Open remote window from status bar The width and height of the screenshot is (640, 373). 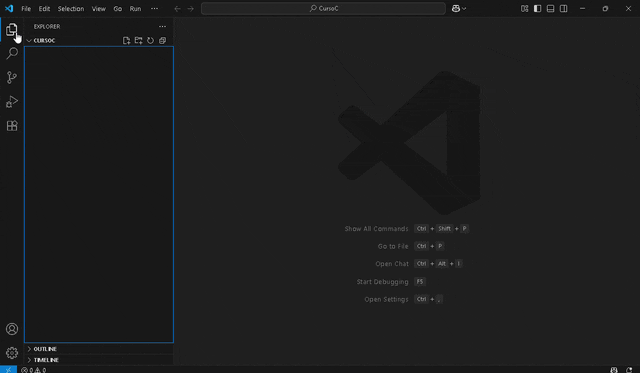tap(8, 370)
